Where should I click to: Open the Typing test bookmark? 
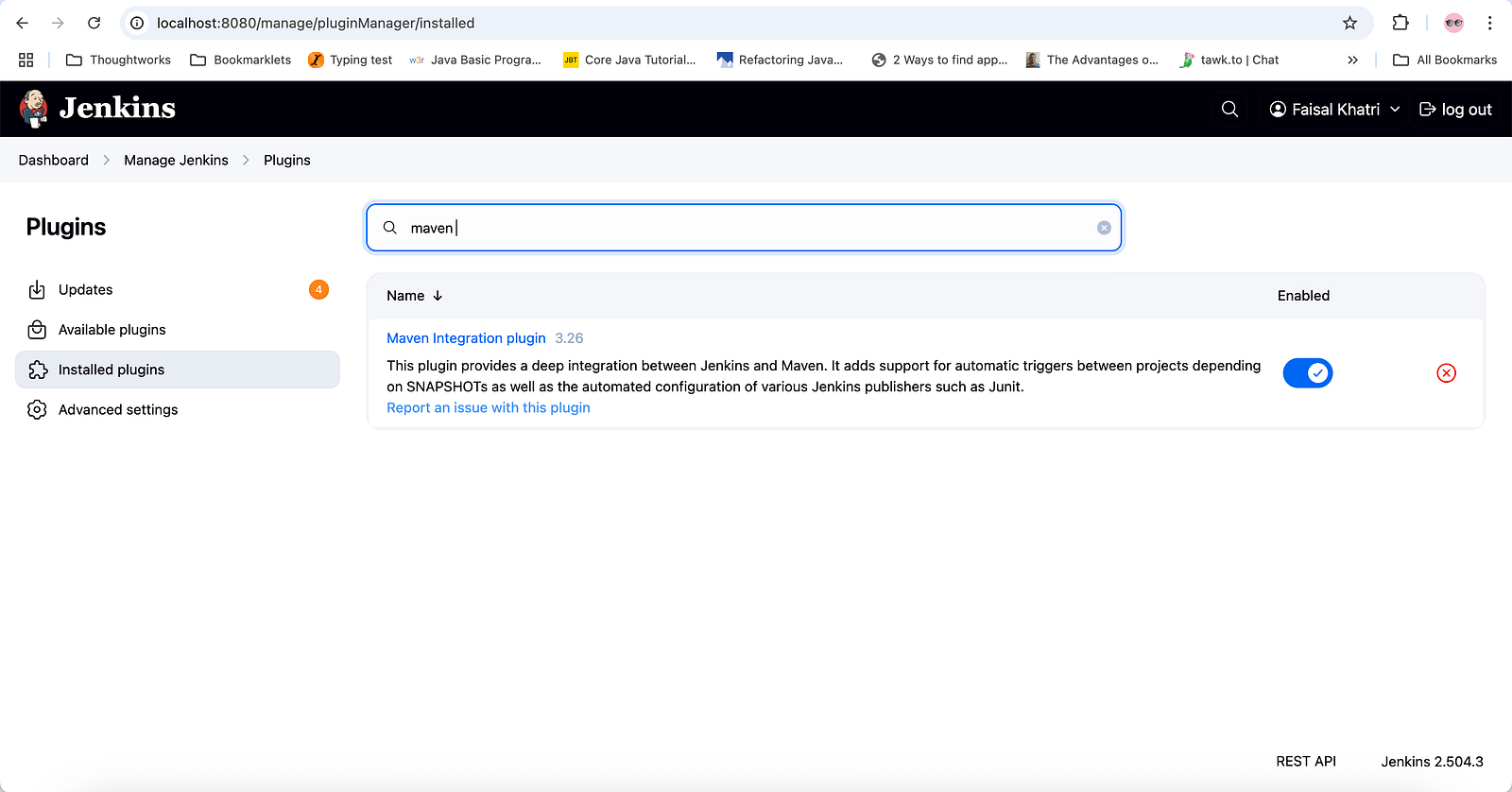pyautogui.click(x=351, y=60)
